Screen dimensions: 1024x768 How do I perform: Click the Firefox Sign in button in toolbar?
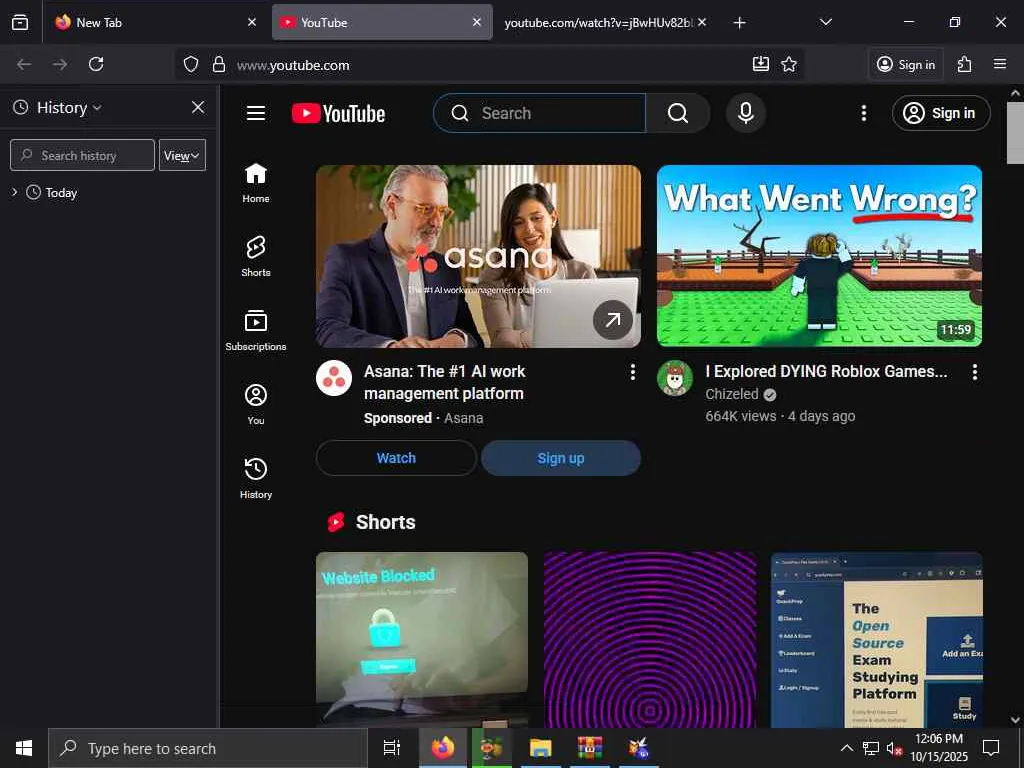coord(906,64)
